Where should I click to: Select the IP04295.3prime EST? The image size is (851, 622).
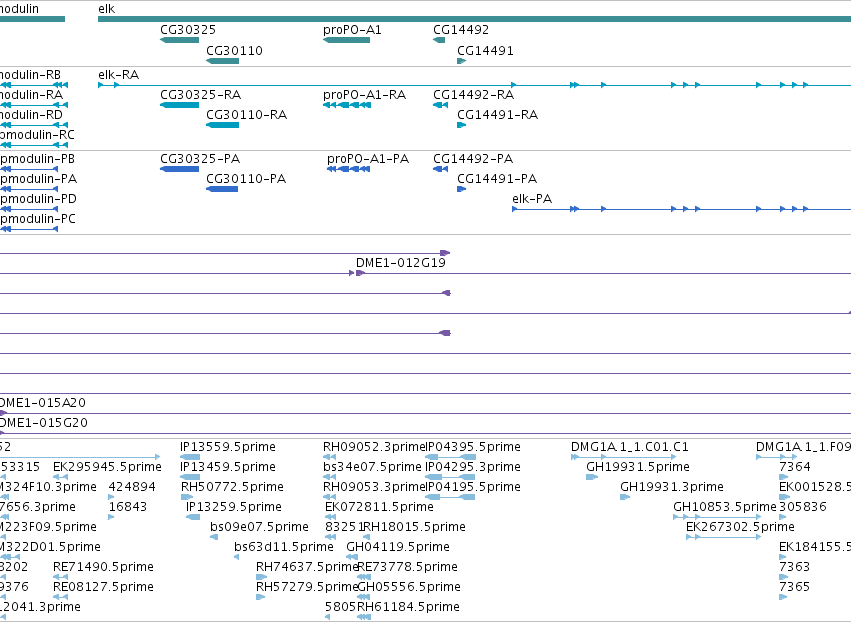point(450,477)
